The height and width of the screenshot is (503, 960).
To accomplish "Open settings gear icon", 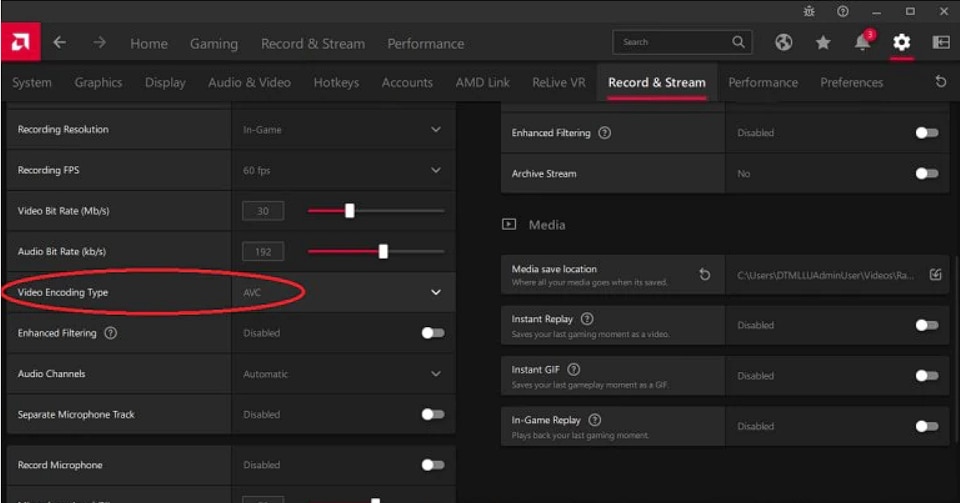I will point(901,42).
